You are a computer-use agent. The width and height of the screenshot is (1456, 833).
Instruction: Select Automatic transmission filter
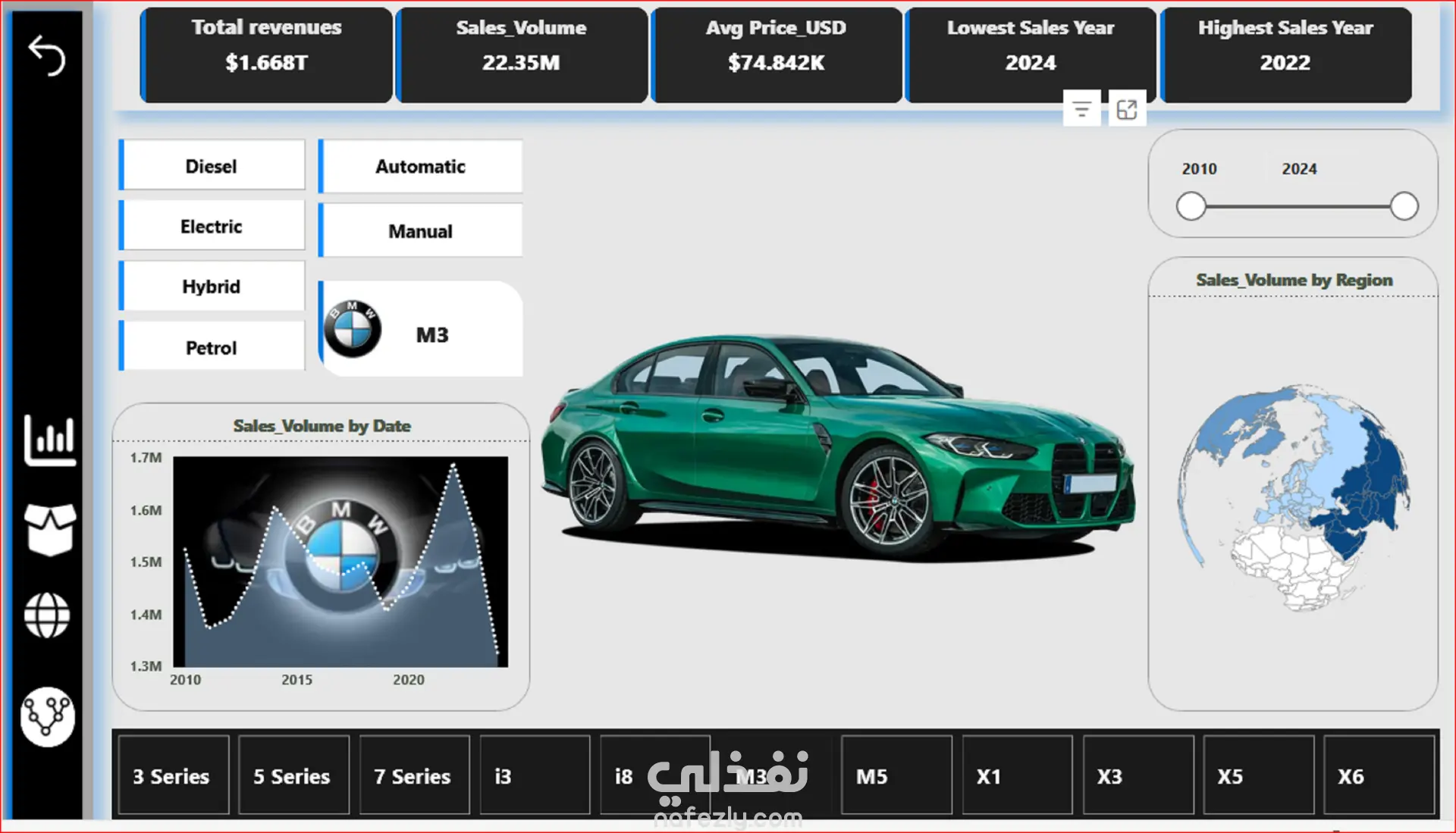(x=420, y=166)
